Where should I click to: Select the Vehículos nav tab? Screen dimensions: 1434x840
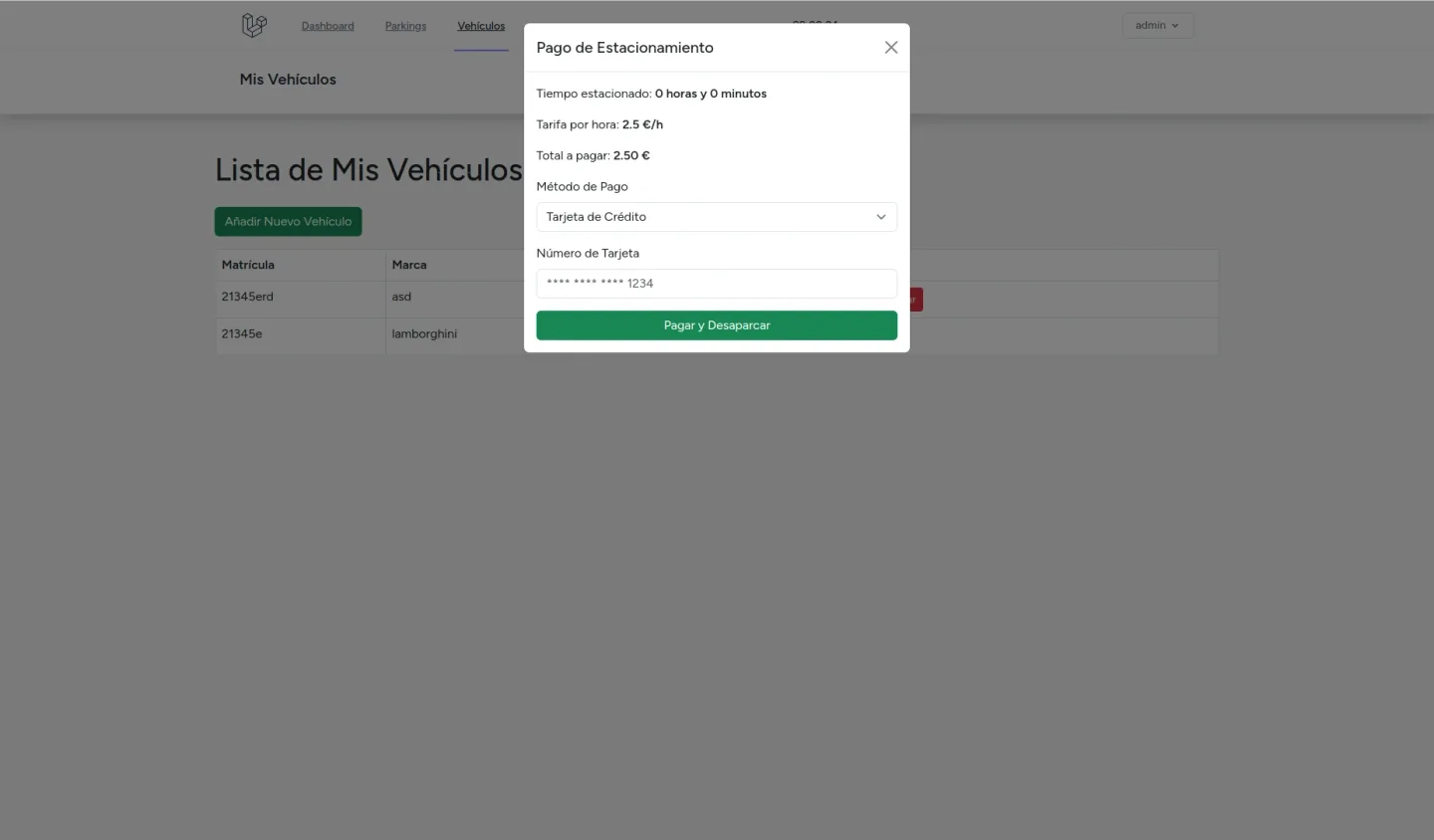click(x=481, y=26)
